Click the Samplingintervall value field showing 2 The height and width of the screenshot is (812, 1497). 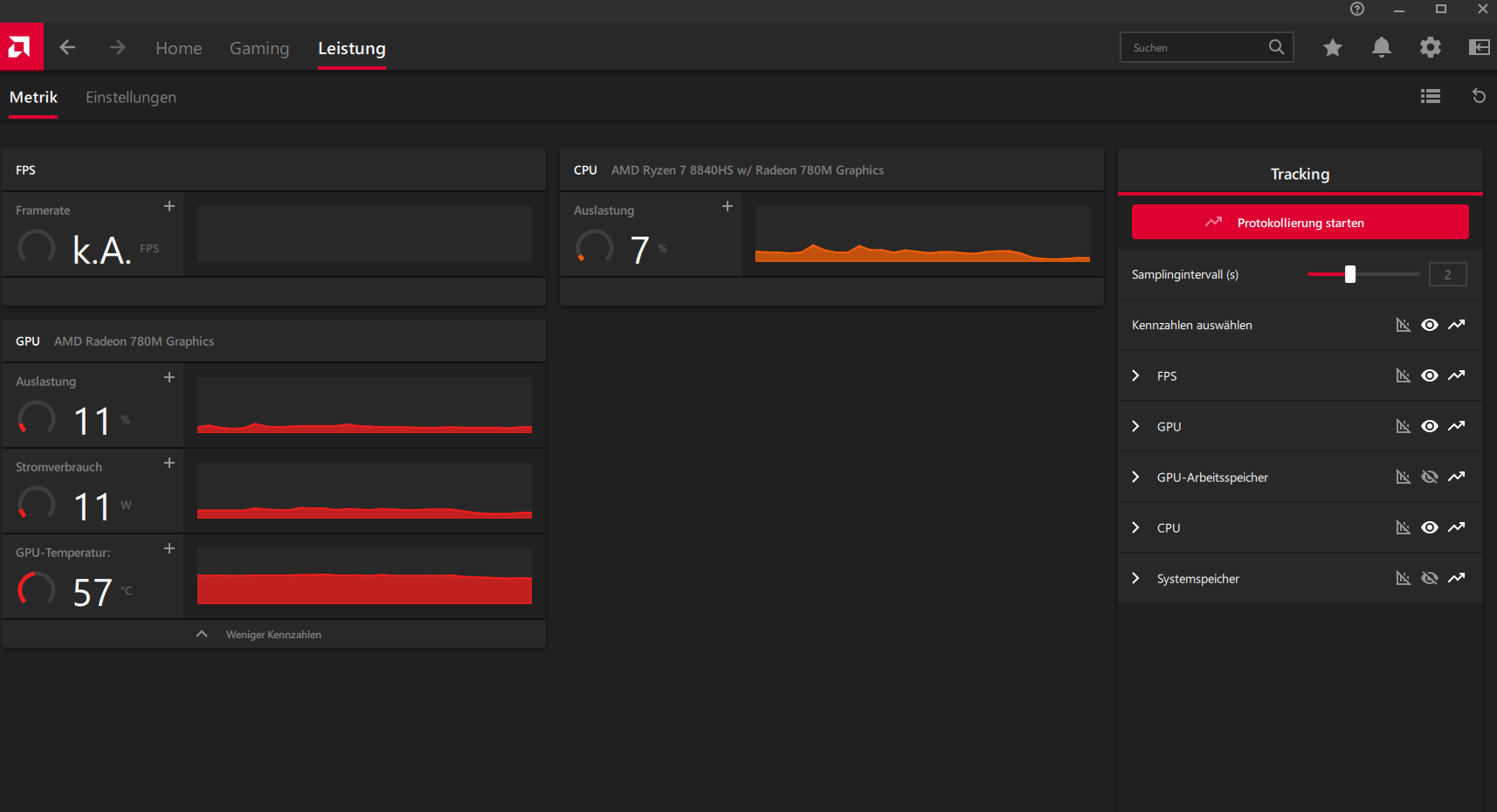1447,274
